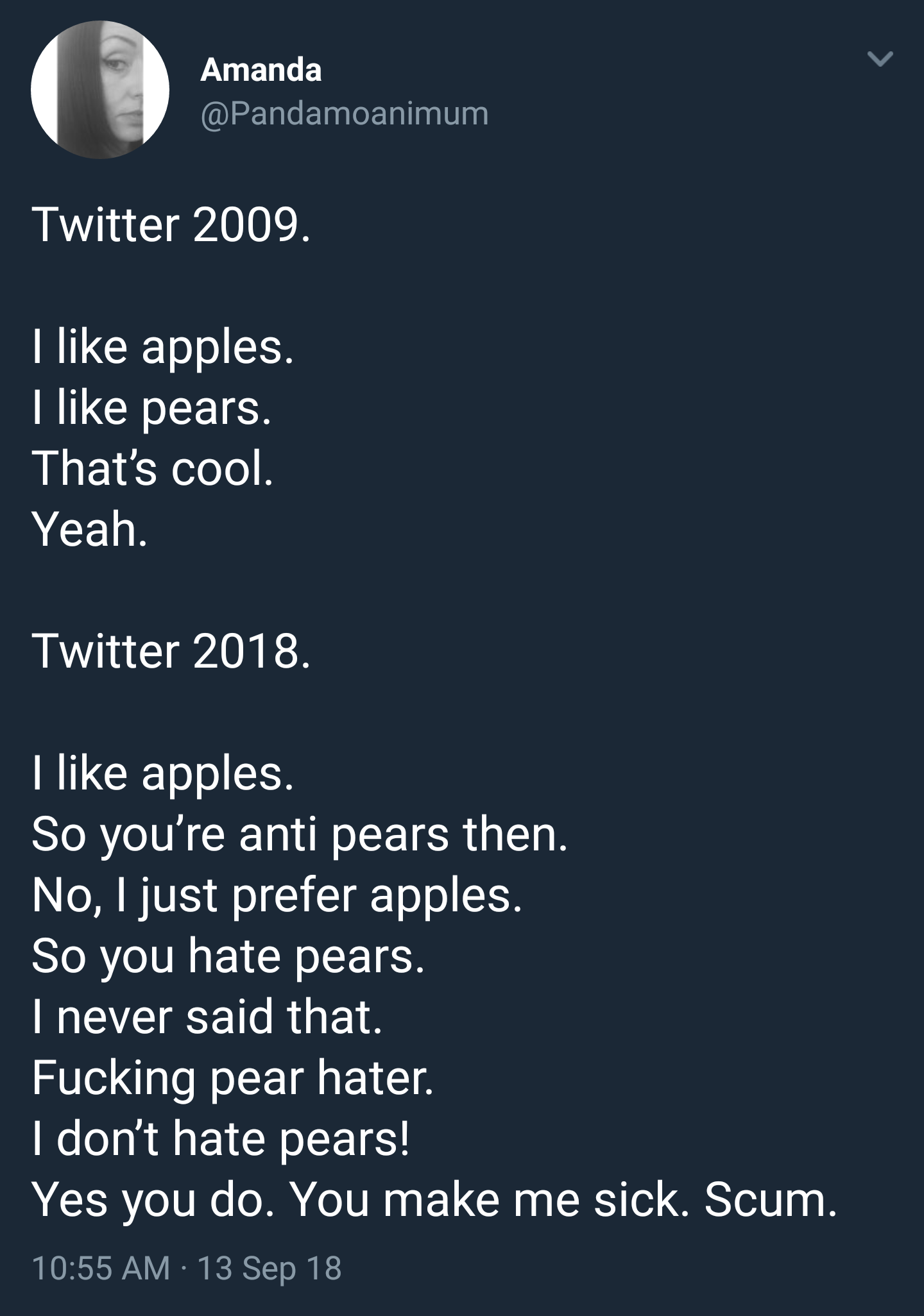Click the 'I never said that.' line

tap(207, 1017)
